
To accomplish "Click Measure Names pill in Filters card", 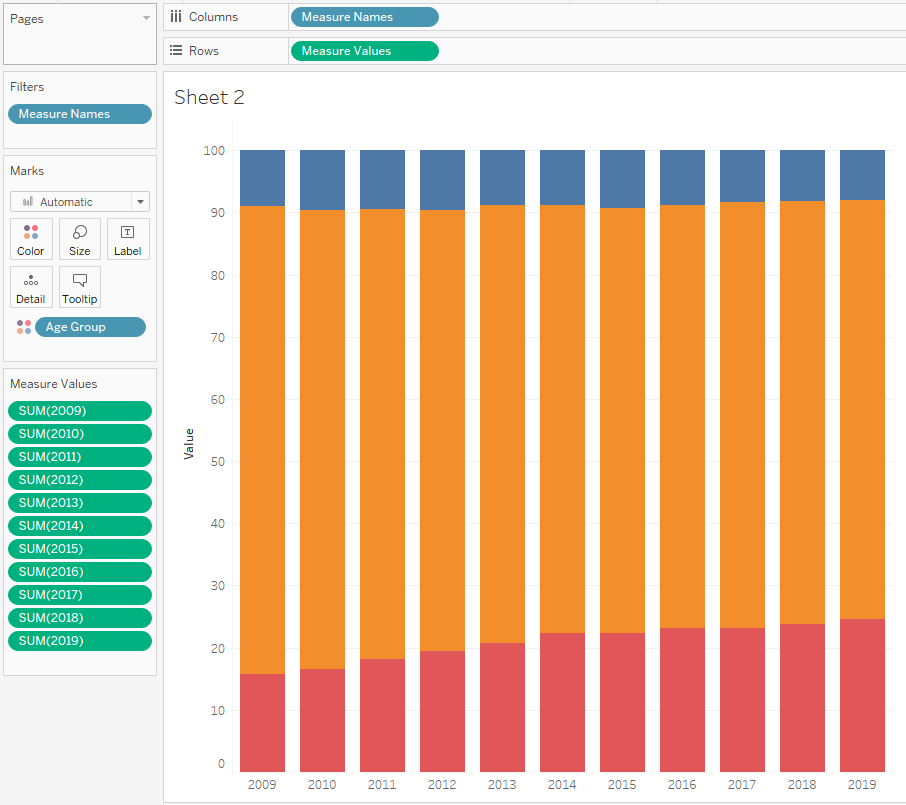I will click(80, 114).
